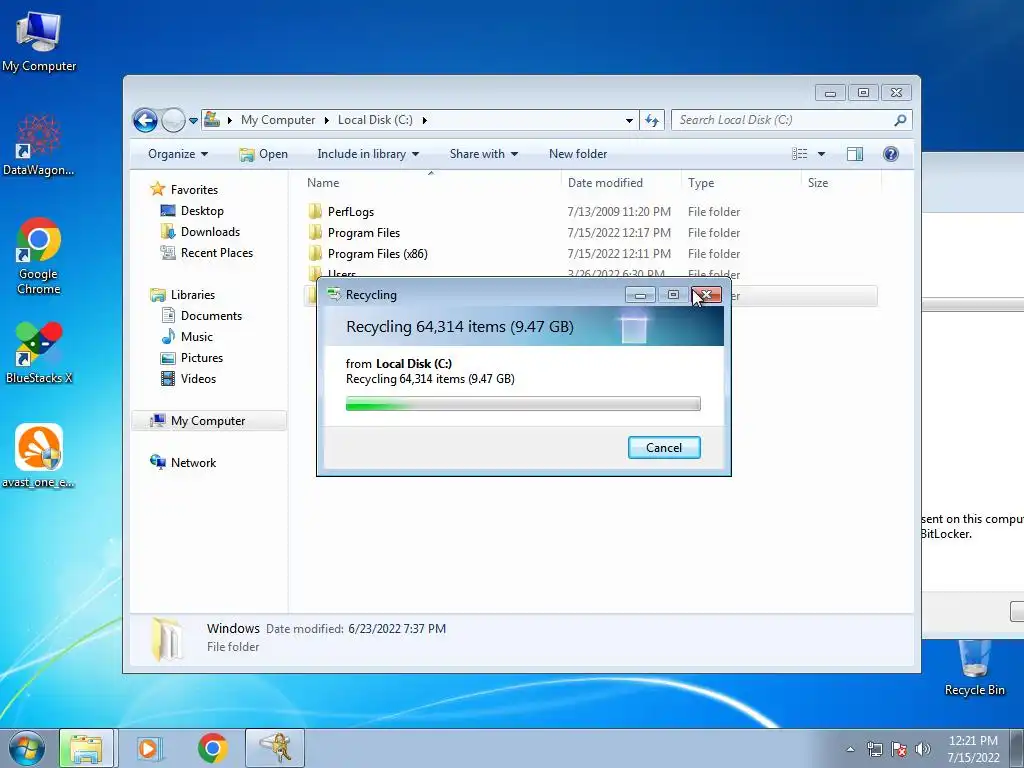Open the Windows Start menu orb

point(26,748)
